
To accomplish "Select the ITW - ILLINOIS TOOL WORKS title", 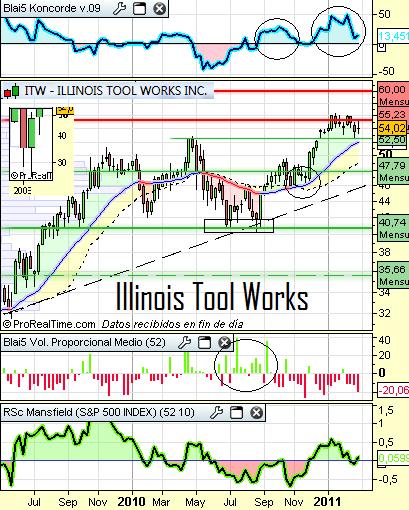I will [116, 90].
